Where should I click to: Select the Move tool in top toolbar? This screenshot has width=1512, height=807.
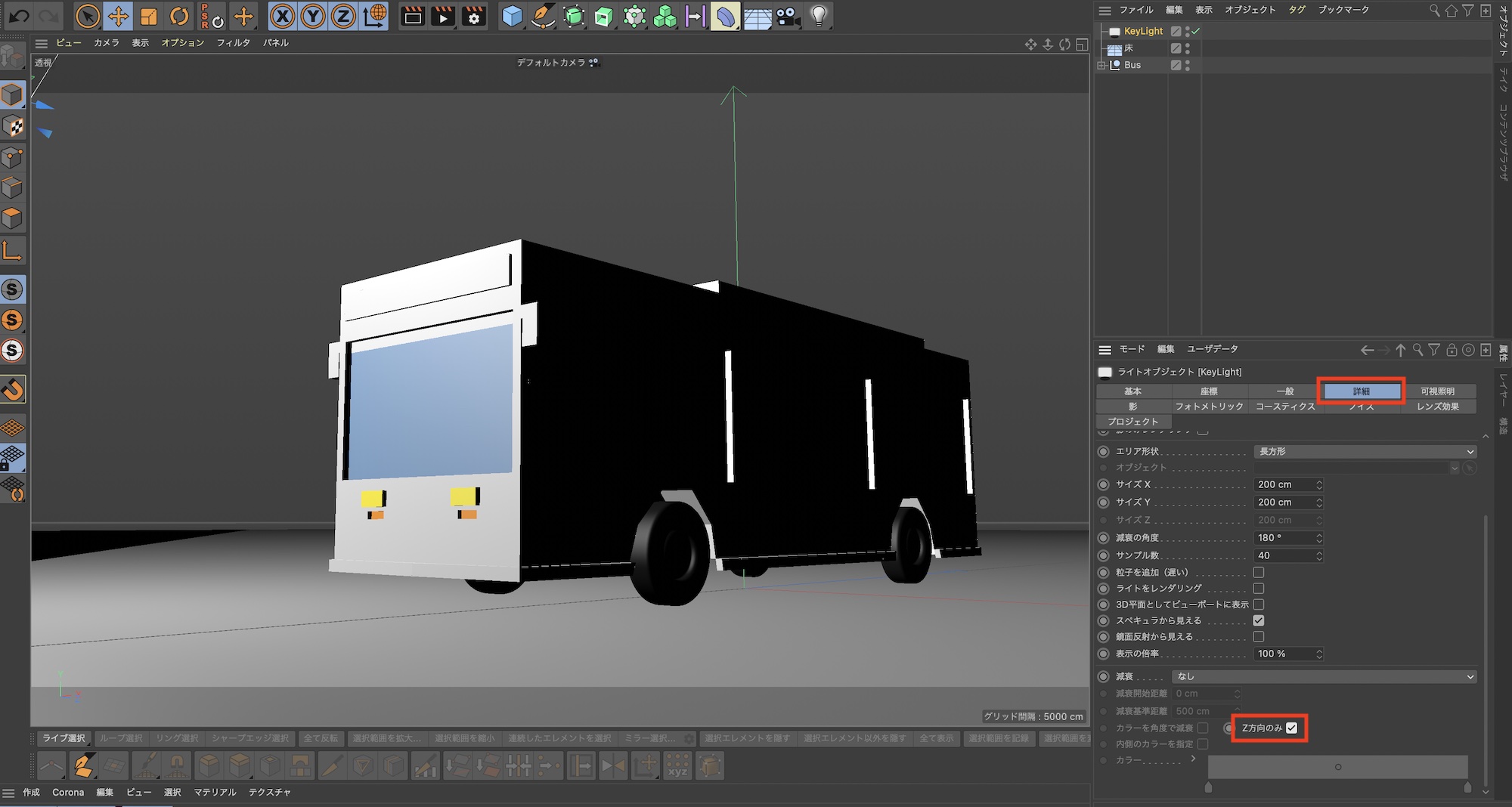pyautogui.click(x=119, y=16)
